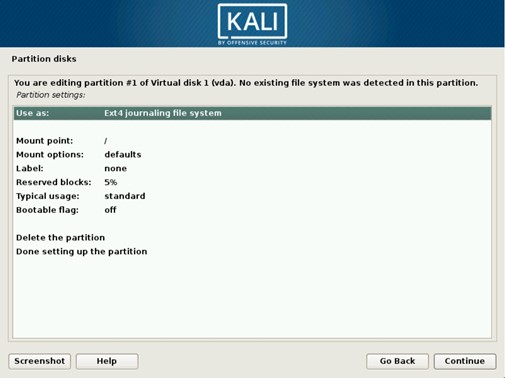Click the Go Back button
The height and width of the screenshot is (378, 505).
coord(397,361)
